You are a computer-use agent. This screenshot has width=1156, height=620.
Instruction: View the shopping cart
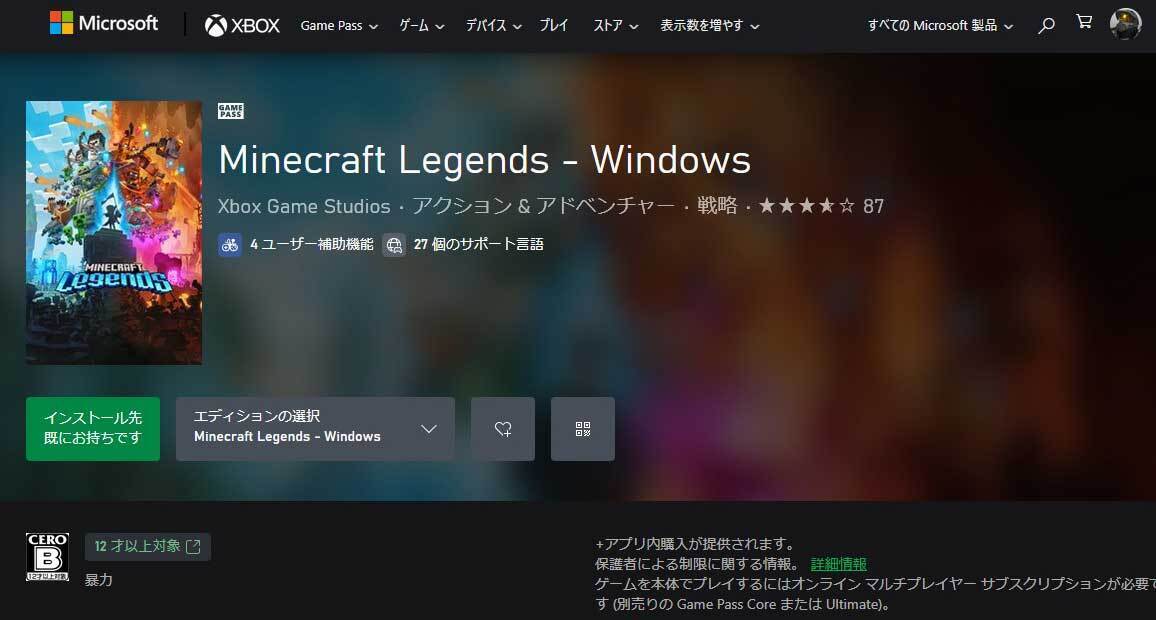point(1084,21)
